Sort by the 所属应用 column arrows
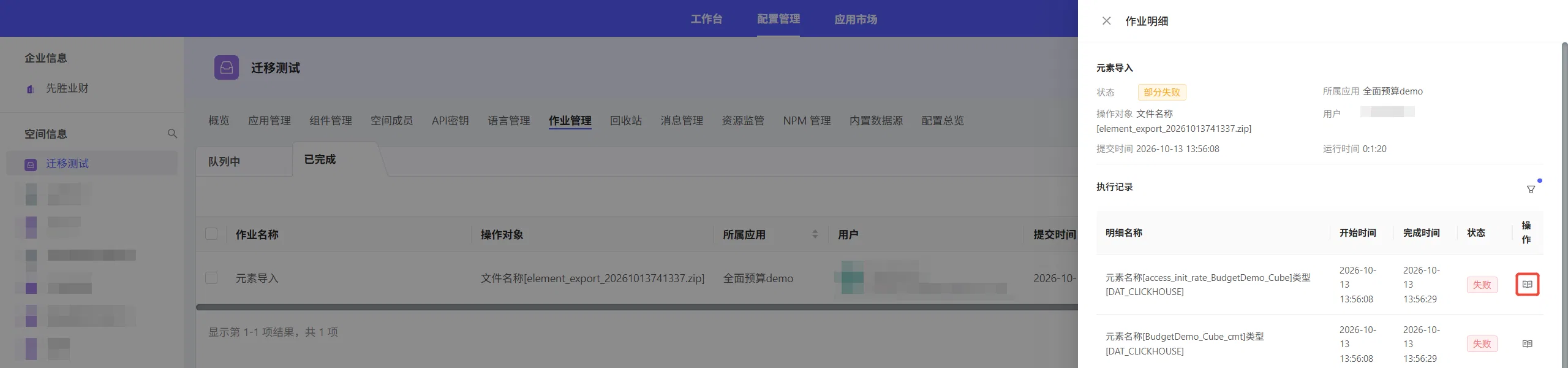 pyautogui.click(x=815, y=234)
